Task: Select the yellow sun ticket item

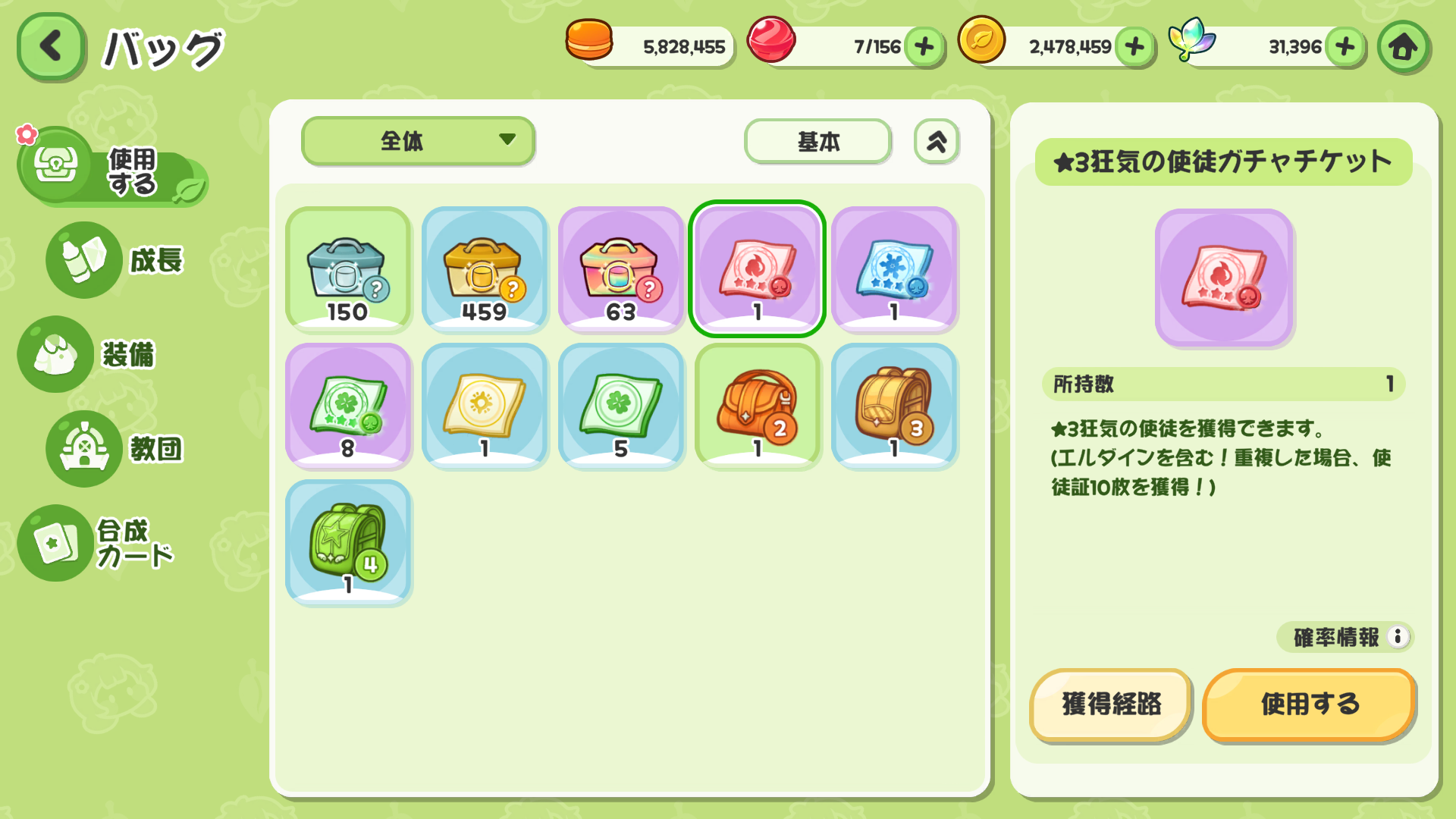Action: pos(485,405)
